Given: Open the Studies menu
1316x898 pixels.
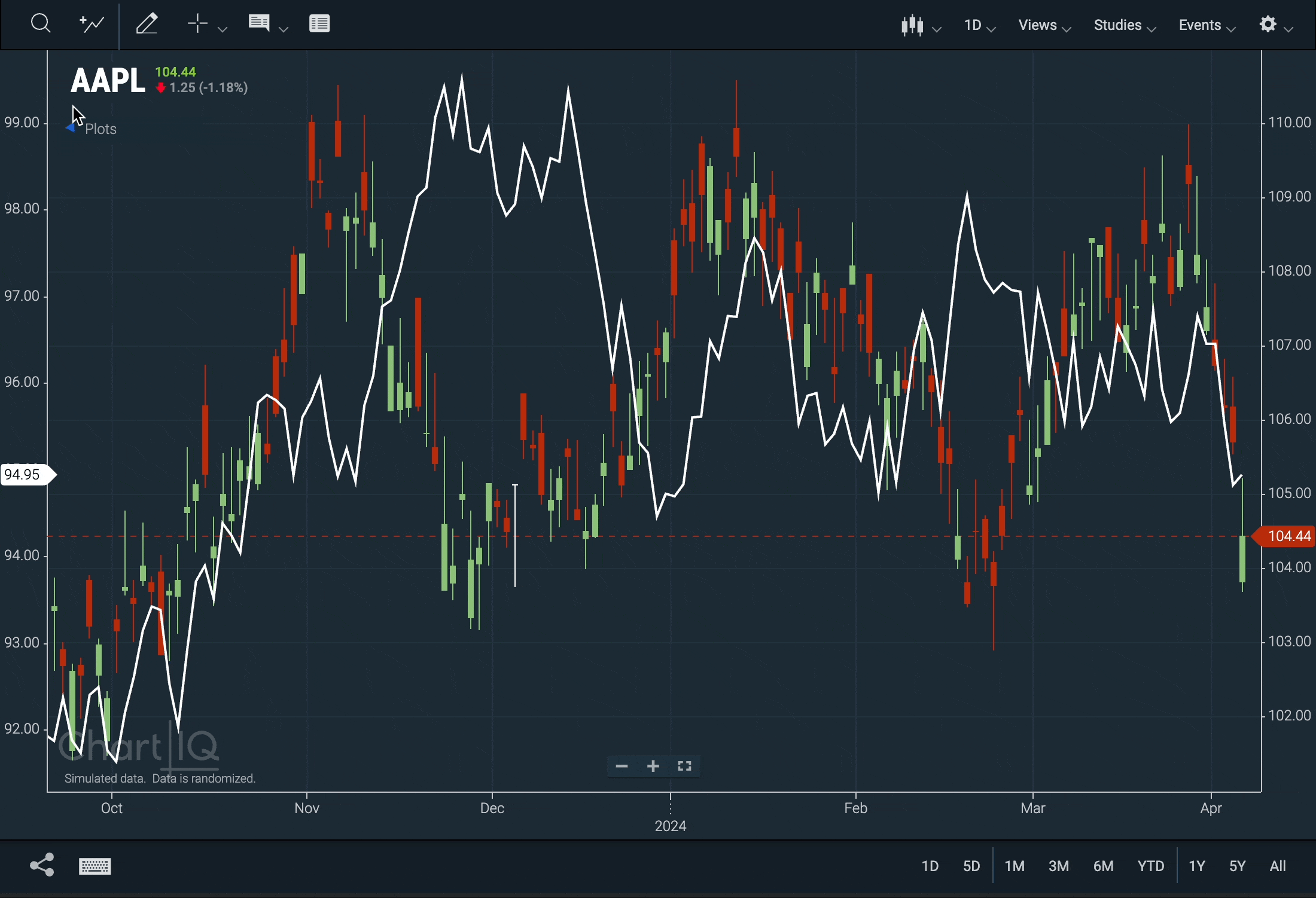Looking at the screenshot, I should [x=1125, y=25].
